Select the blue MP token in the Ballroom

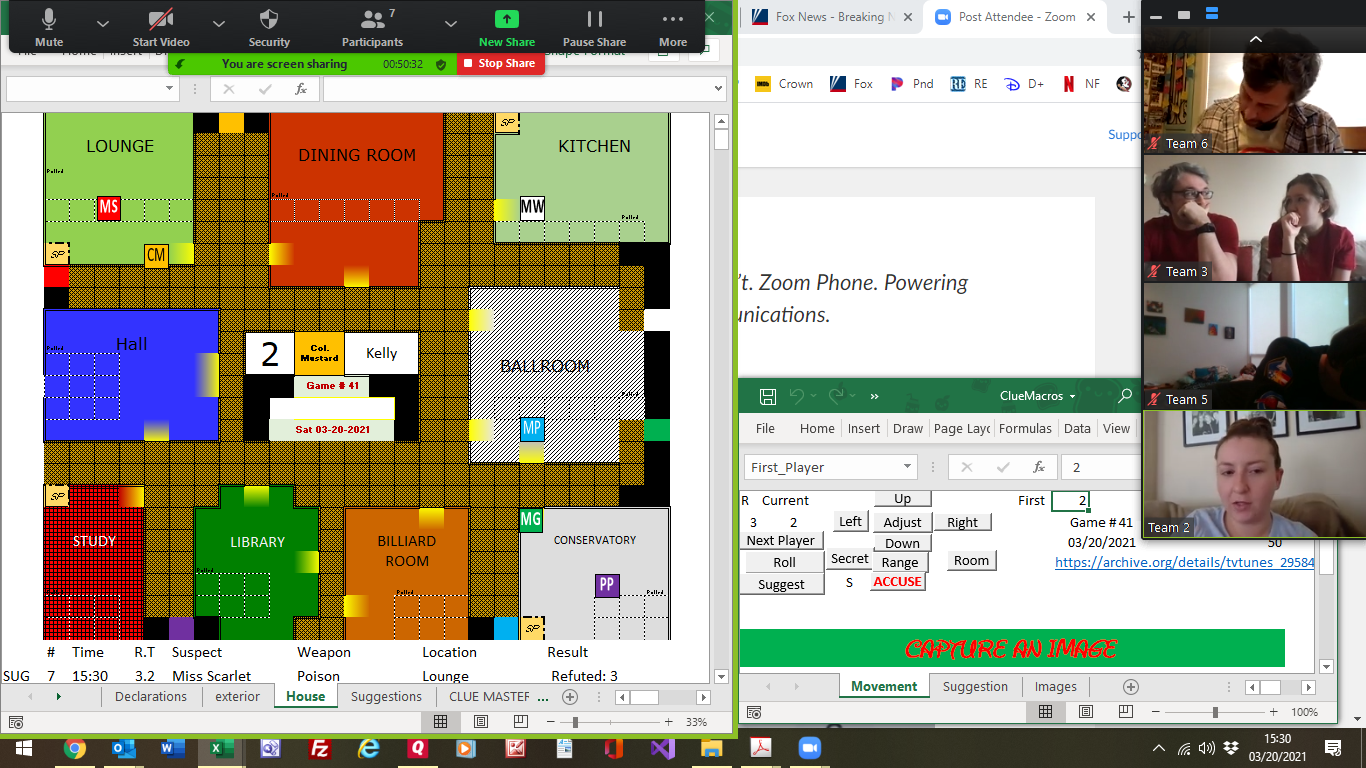pos(532,429)
